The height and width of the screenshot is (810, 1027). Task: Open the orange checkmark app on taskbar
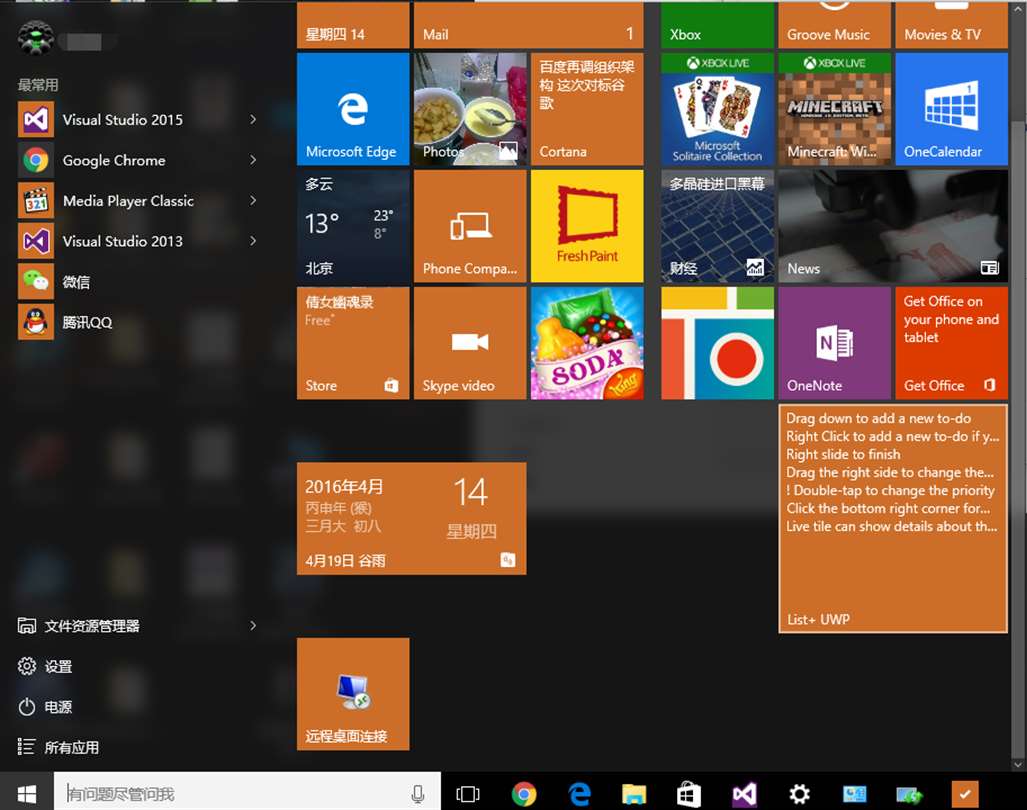[965, 794]
